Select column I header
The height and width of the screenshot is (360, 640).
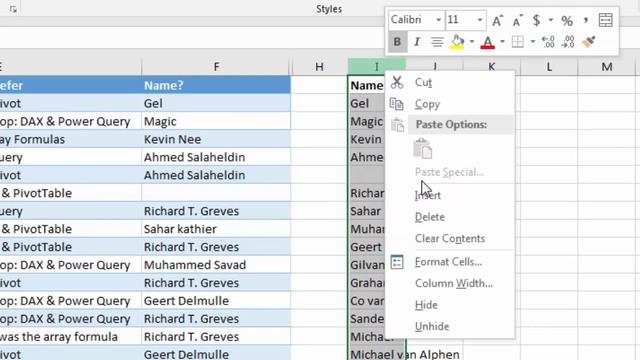coord(376,67)
